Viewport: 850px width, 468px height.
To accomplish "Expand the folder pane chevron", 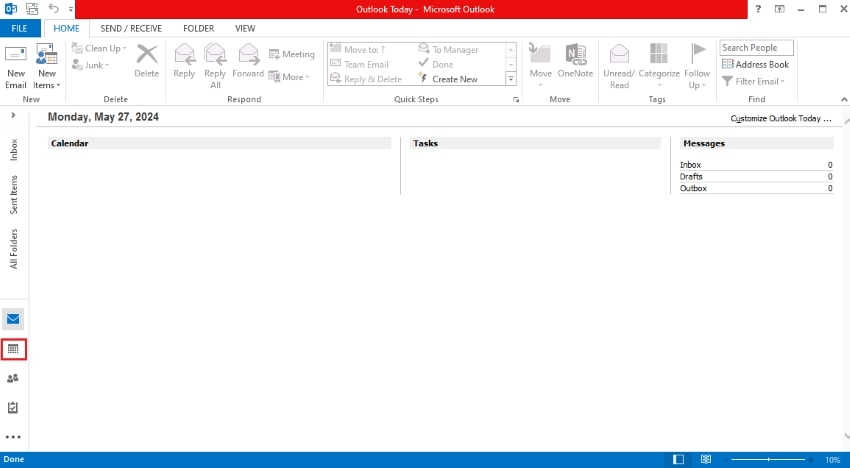I will click(13, 115).
